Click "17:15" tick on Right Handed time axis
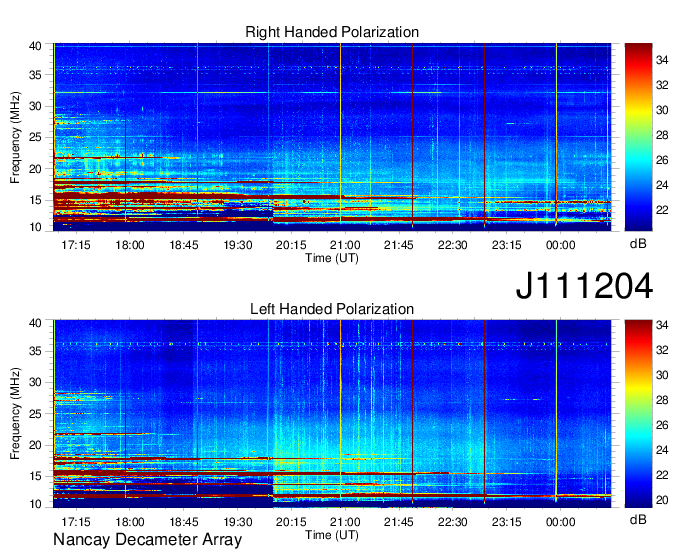 coord(76,245)
